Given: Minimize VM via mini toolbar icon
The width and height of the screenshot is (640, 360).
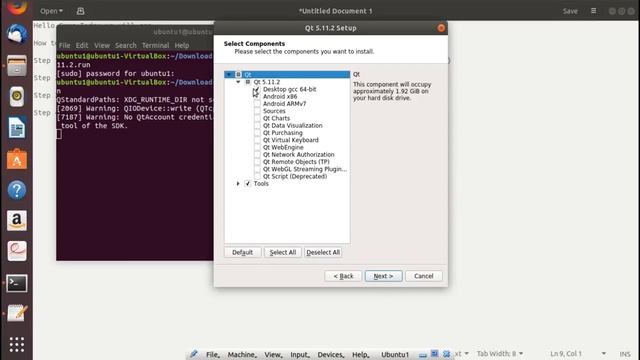Looking at the screenshot, I should 423,355.
